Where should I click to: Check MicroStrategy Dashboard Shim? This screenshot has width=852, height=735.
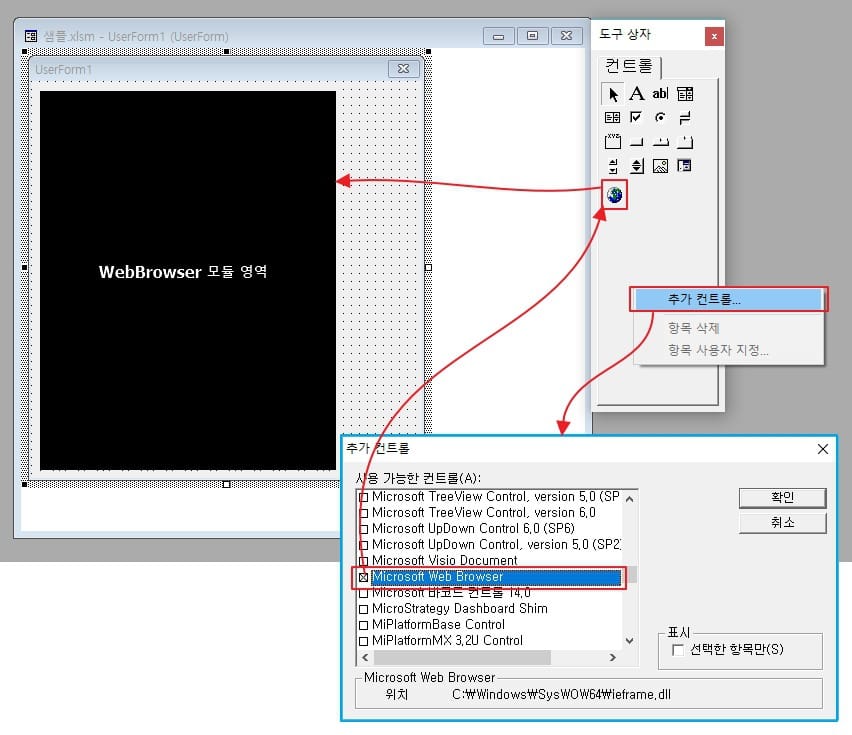(364, 609)
